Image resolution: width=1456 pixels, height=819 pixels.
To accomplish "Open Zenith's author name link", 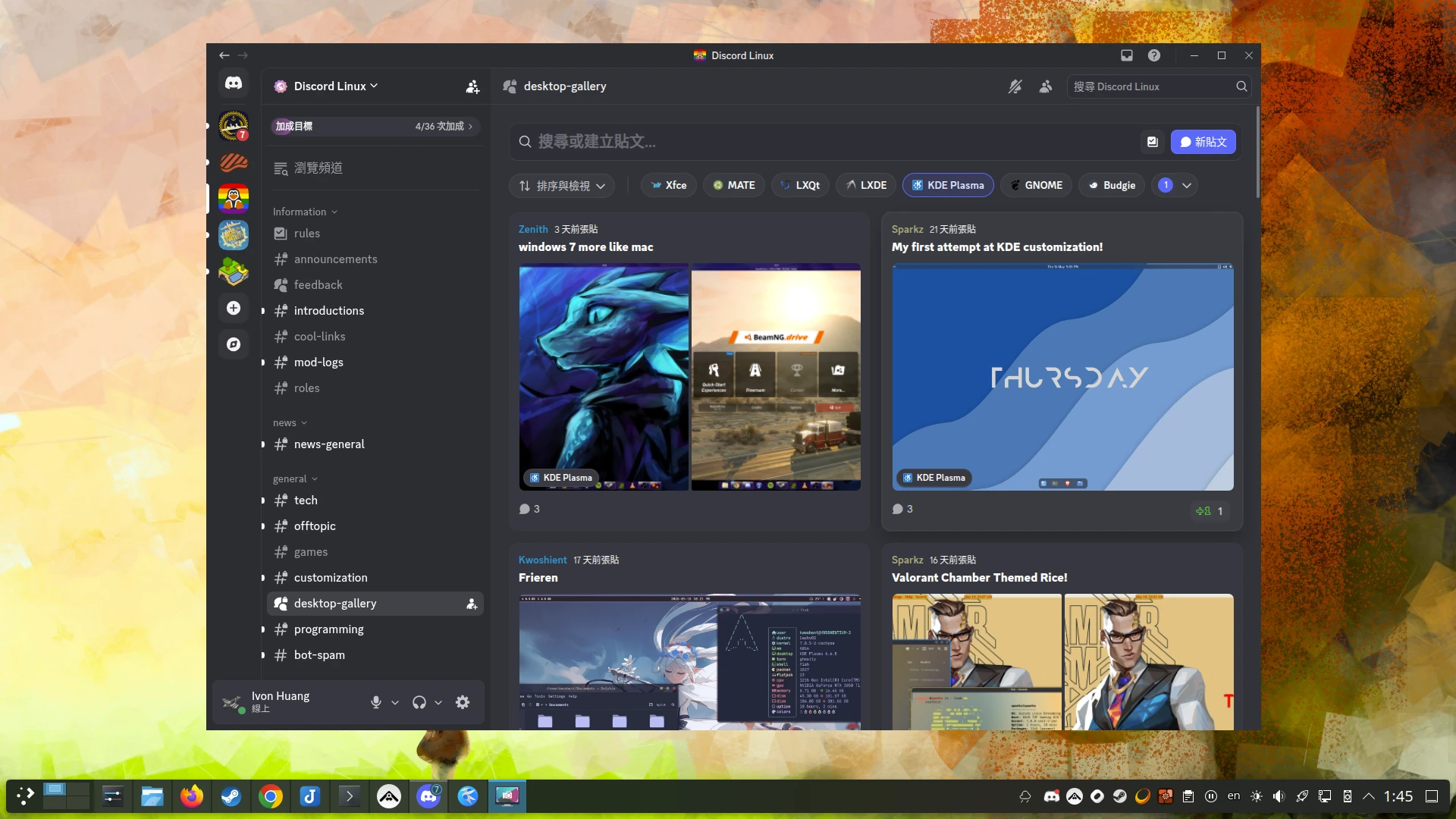I will tap(533, 229).
